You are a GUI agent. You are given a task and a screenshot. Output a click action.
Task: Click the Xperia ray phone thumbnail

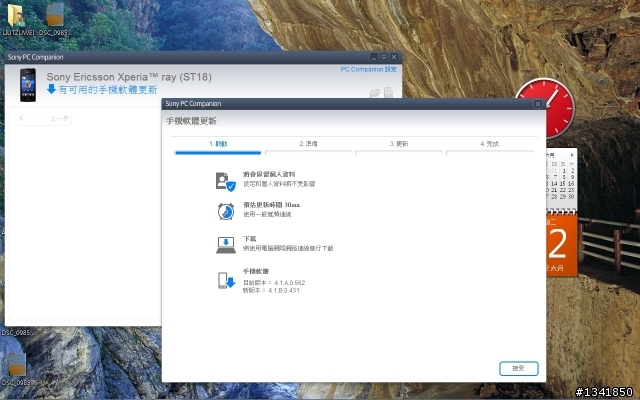point(28,85)
